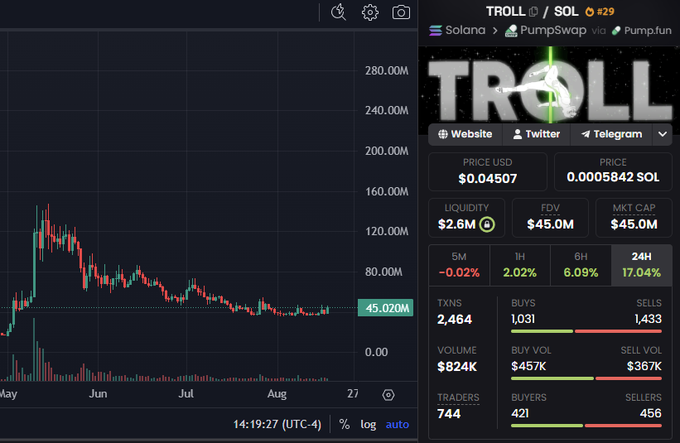
Task: Click the 45.020M price label on axis
Action: click(x=386, y=308)
